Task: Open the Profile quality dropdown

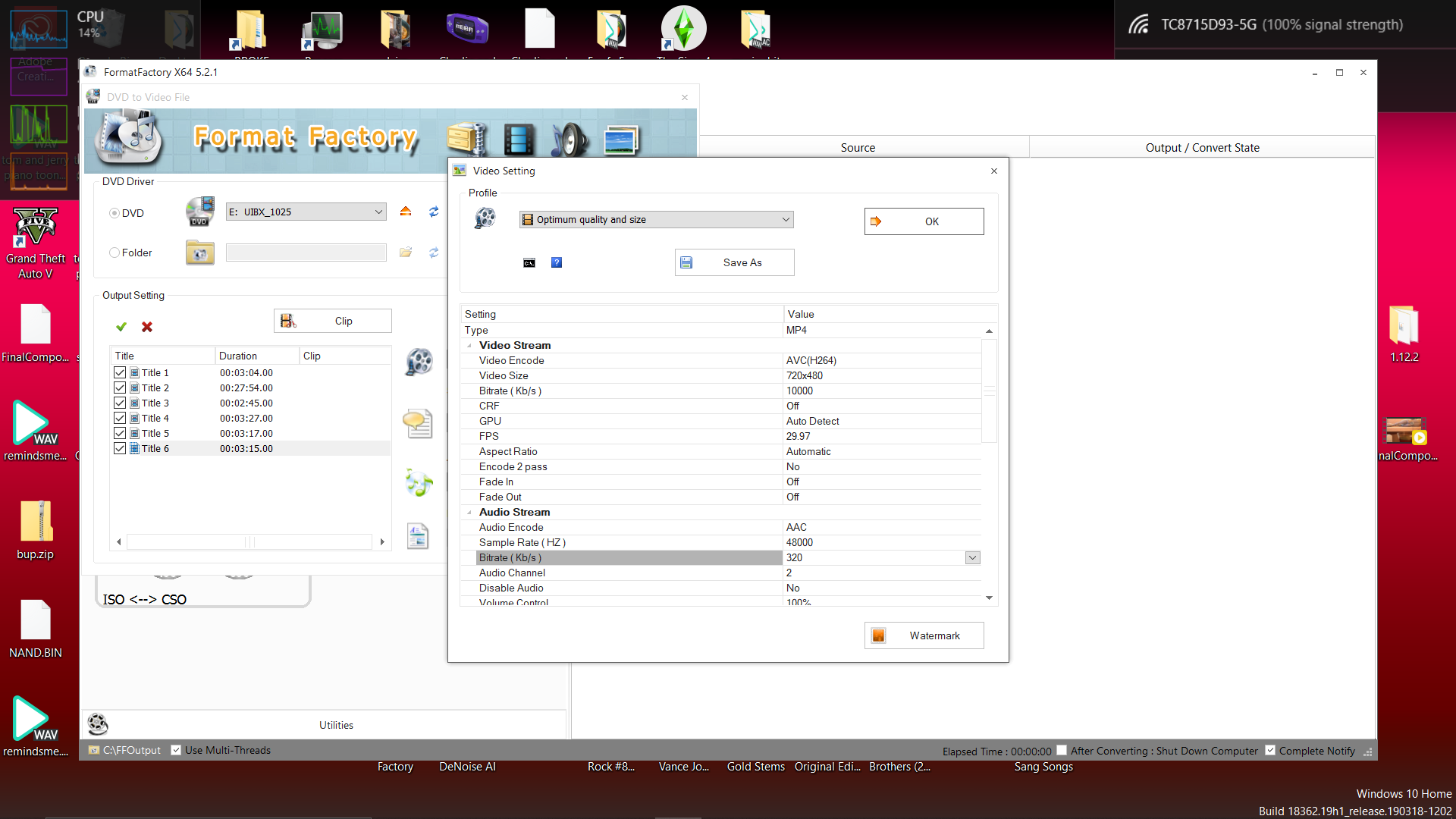Action: [x=656, y=219]
